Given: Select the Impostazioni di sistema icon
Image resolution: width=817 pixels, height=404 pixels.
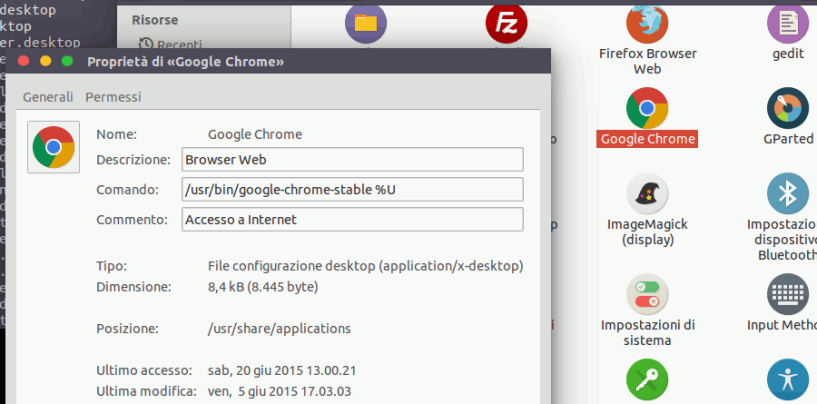Looking at the screenshot, I should 647,295.
